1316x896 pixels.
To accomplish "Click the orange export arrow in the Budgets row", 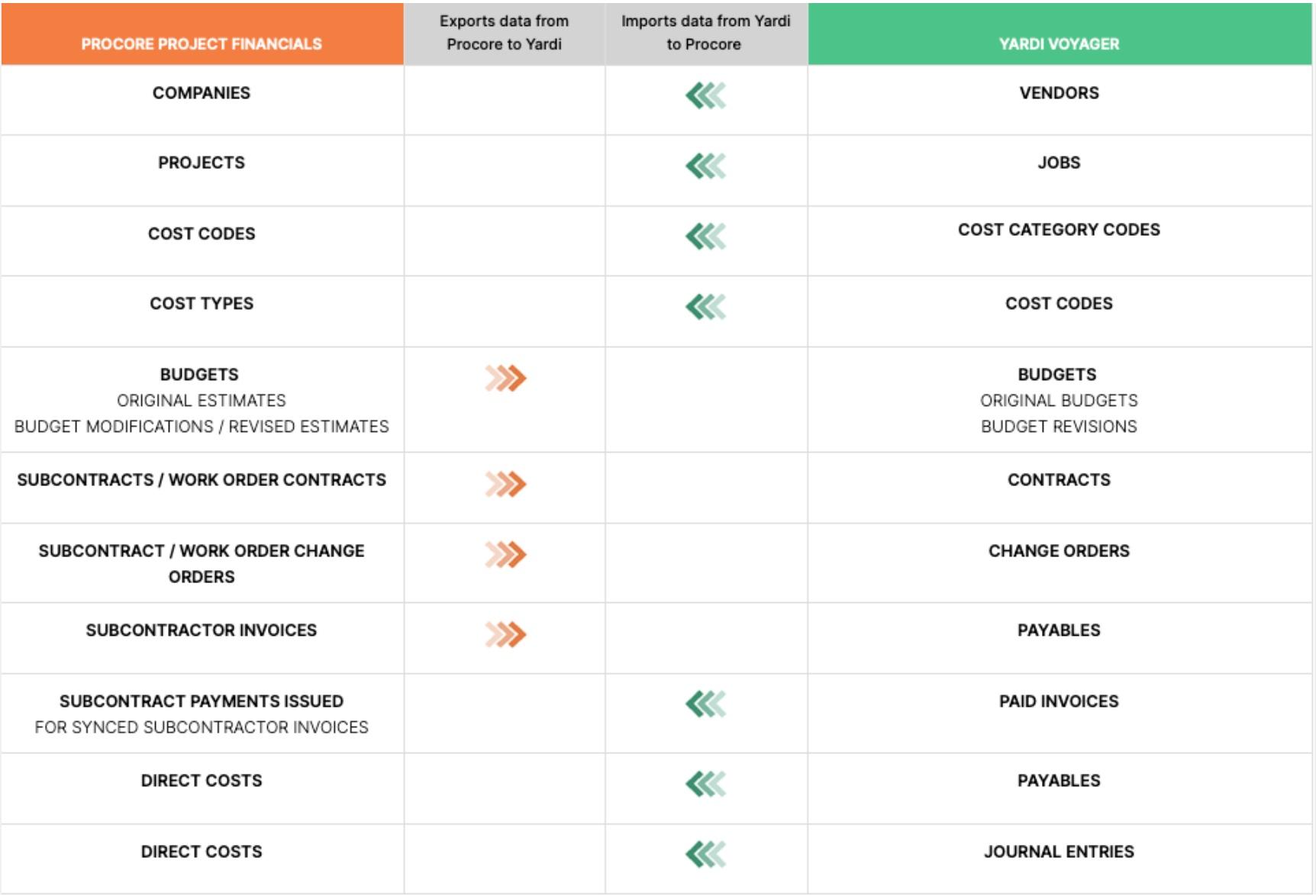I will pyautogui.click(x=505, y=378).
